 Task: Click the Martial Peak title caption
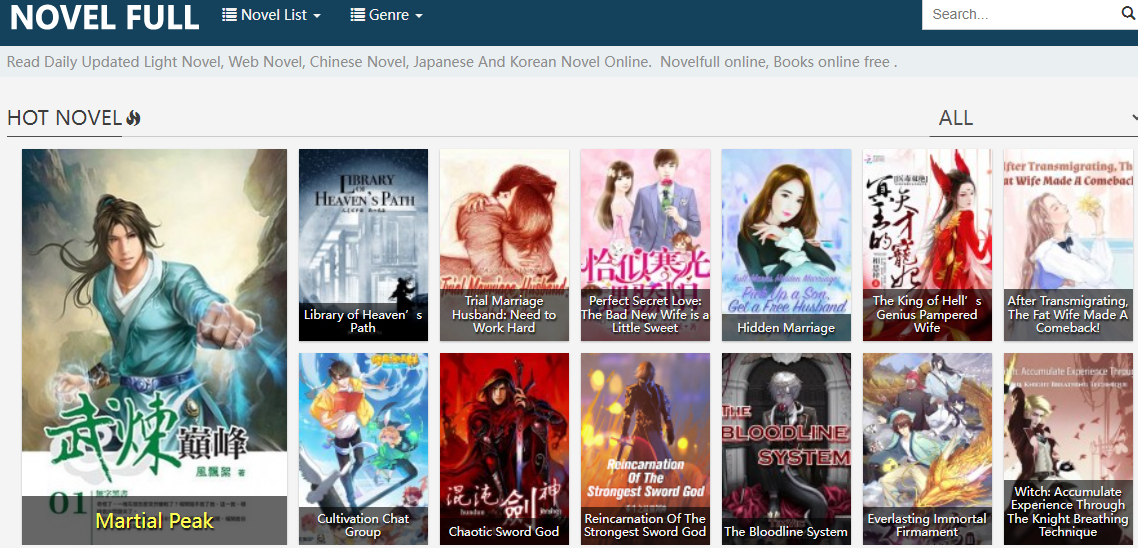coord(155,520)
